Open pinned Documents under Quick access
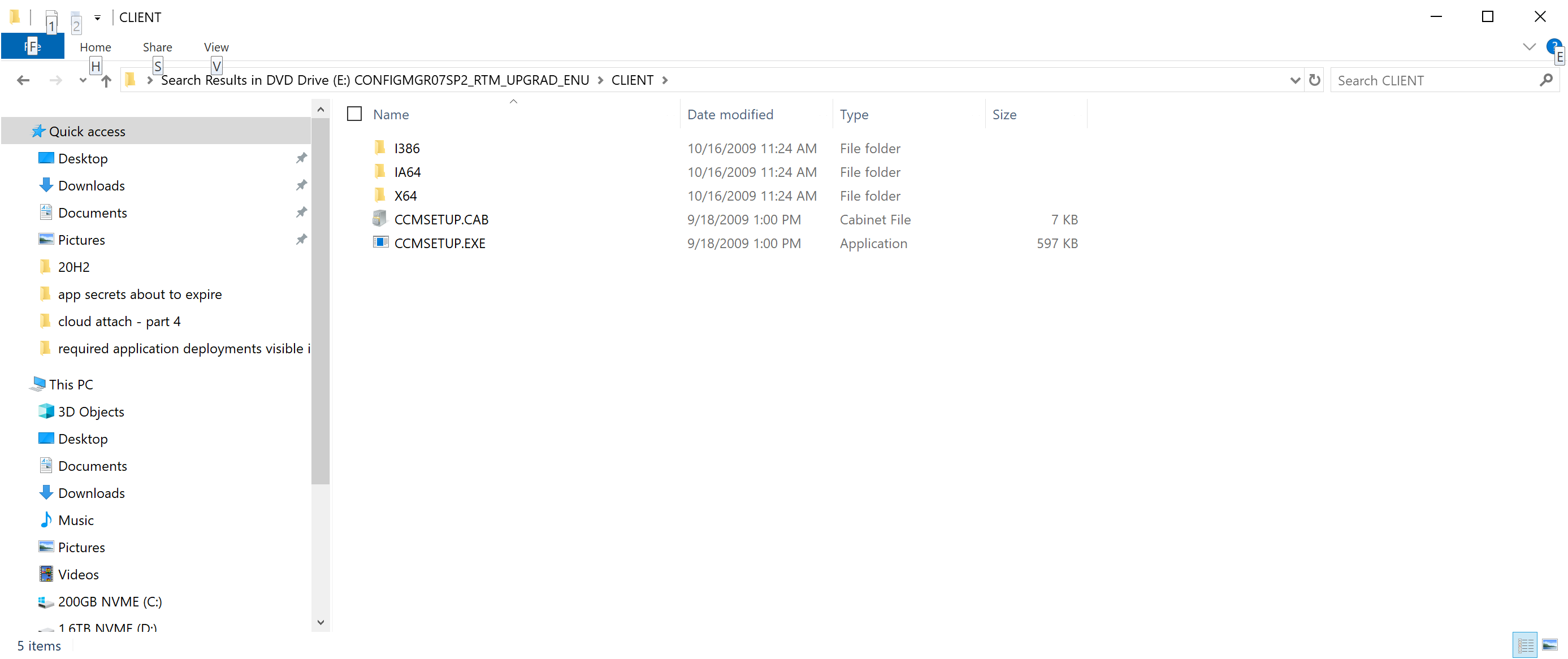The width and height of the screenshot is (1568, 659). coord(93,213)
